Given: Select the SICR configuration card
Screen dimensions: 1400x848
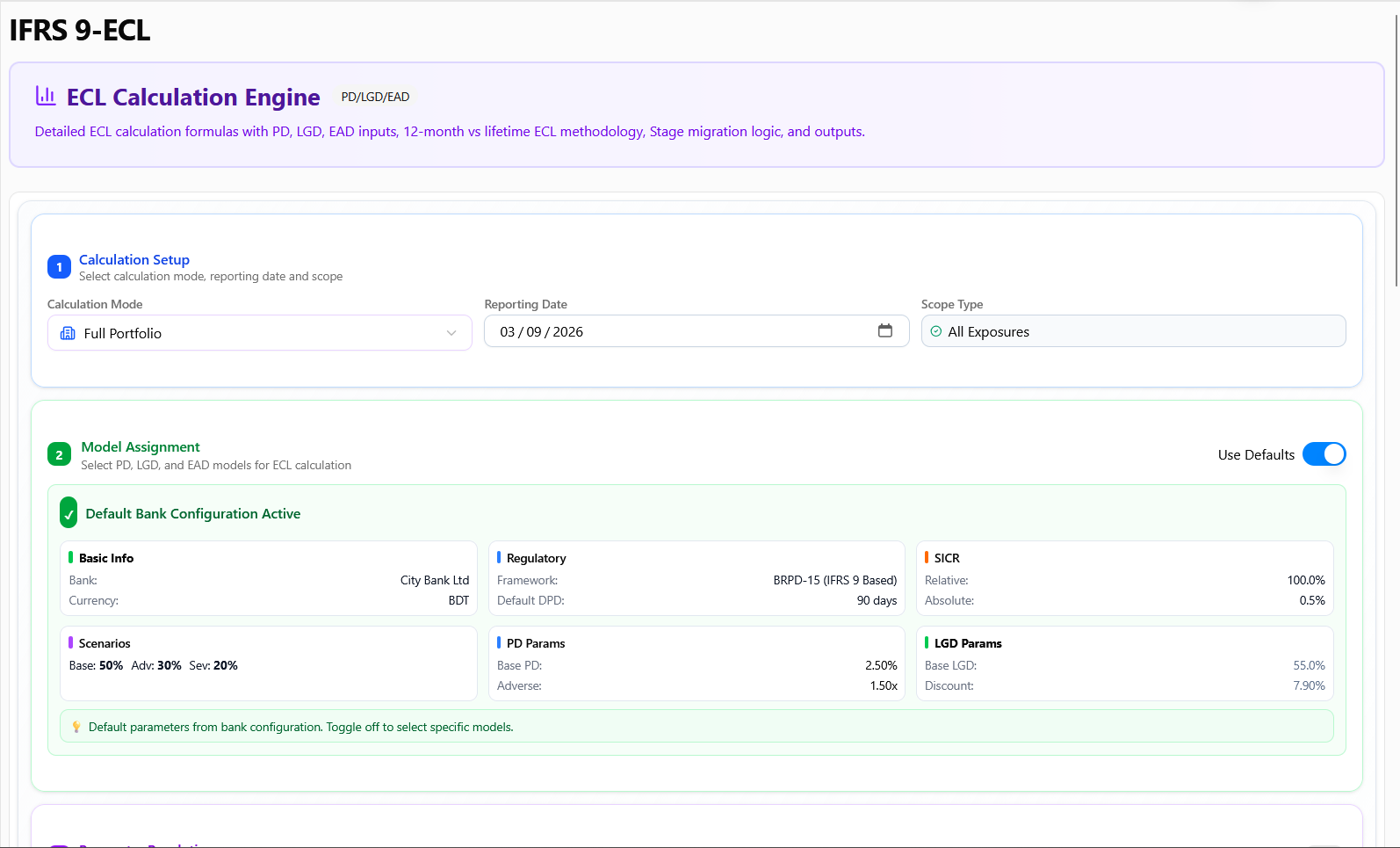Looking at the screenshot, I should (1124, 578).
